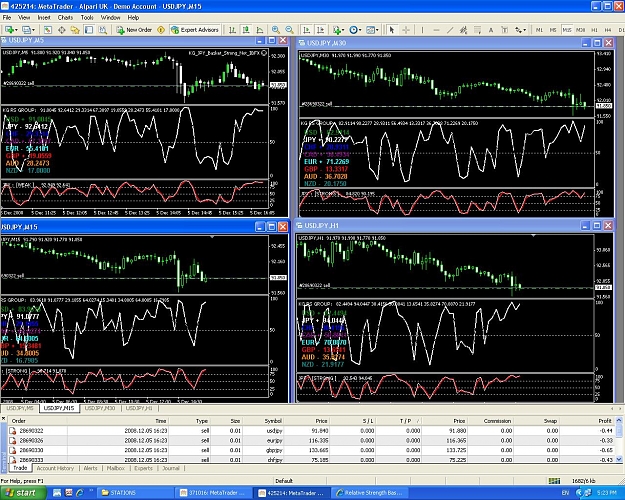Click the Zoom Out magnifier icon
625x500 pixels.
coord(289,30)
